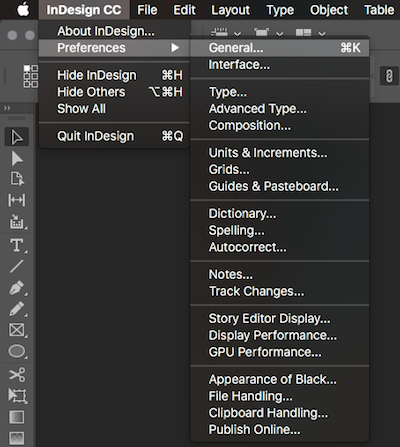
Task: Select the Rectangle Frame tool
Action: coord(17,330)
